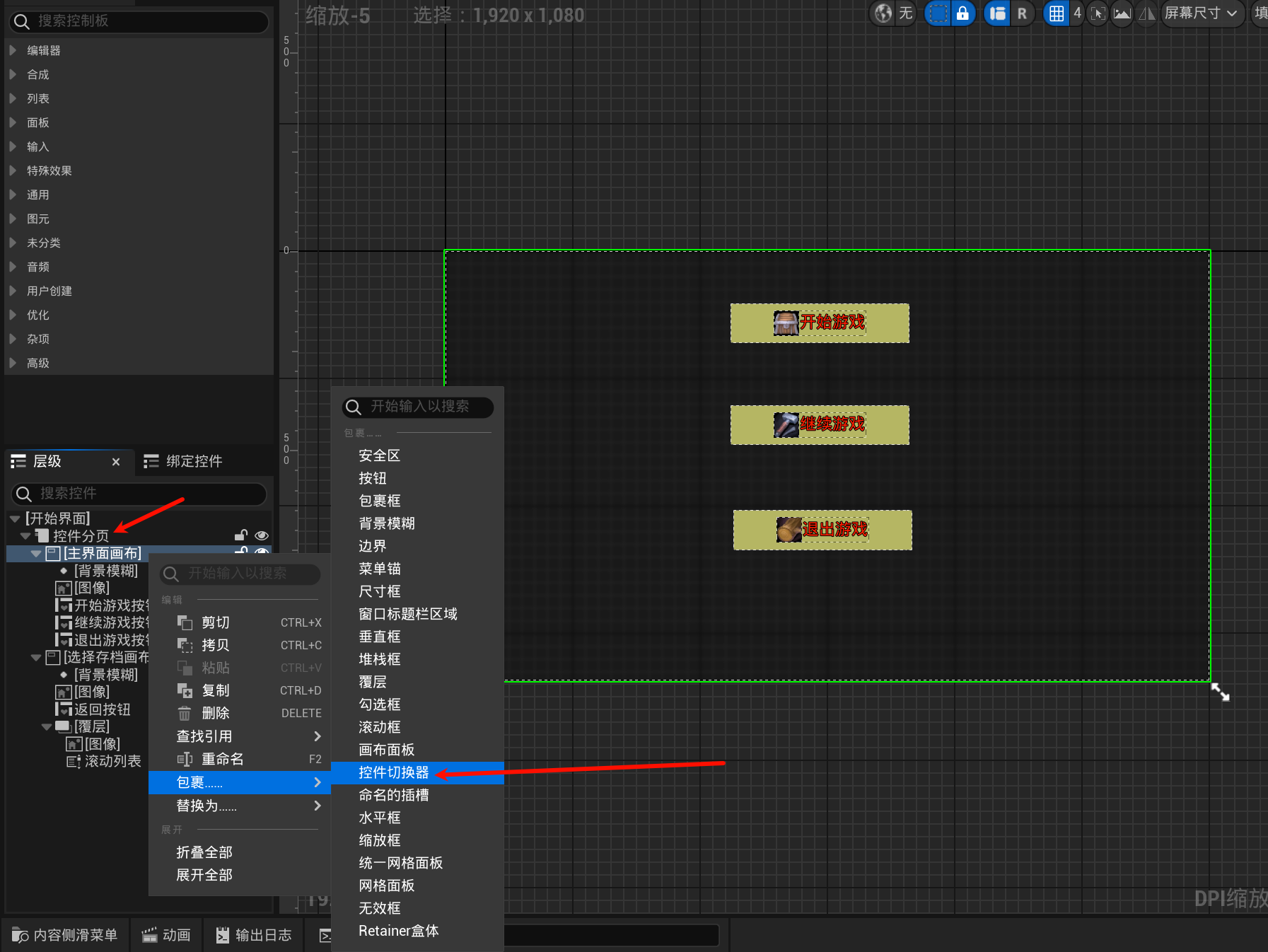Image resolution: width=1268 pixels, height=952 pixels.
Task: Click the 重命名 rename icon in context menu
Action: pos(185,759)
